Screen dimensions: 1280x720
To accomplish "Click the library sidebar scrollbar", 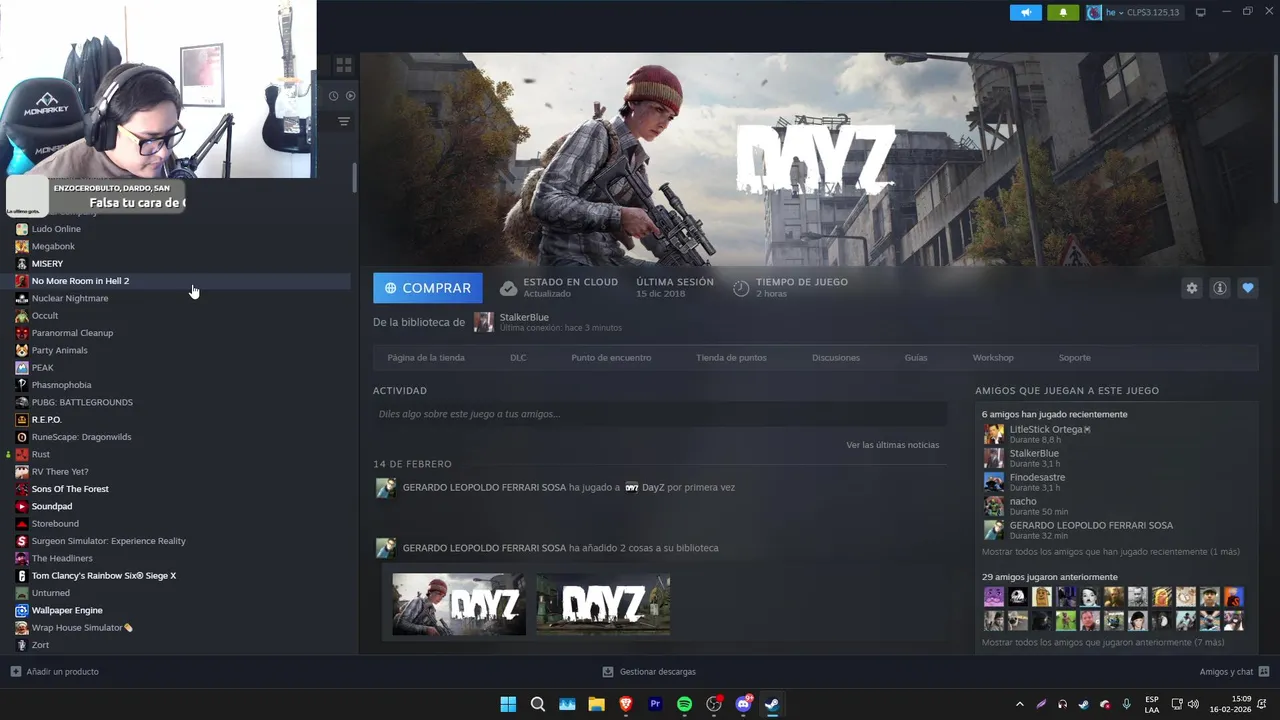I will coord(354,177).
